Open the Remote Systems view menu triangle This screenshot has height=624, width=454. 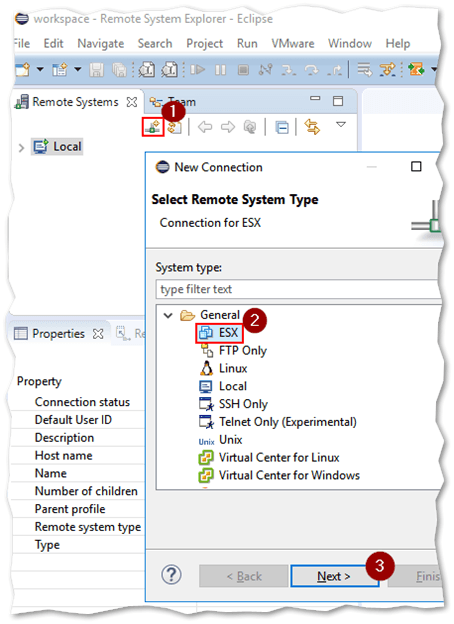pyautogui.click(x=341, y=125)
